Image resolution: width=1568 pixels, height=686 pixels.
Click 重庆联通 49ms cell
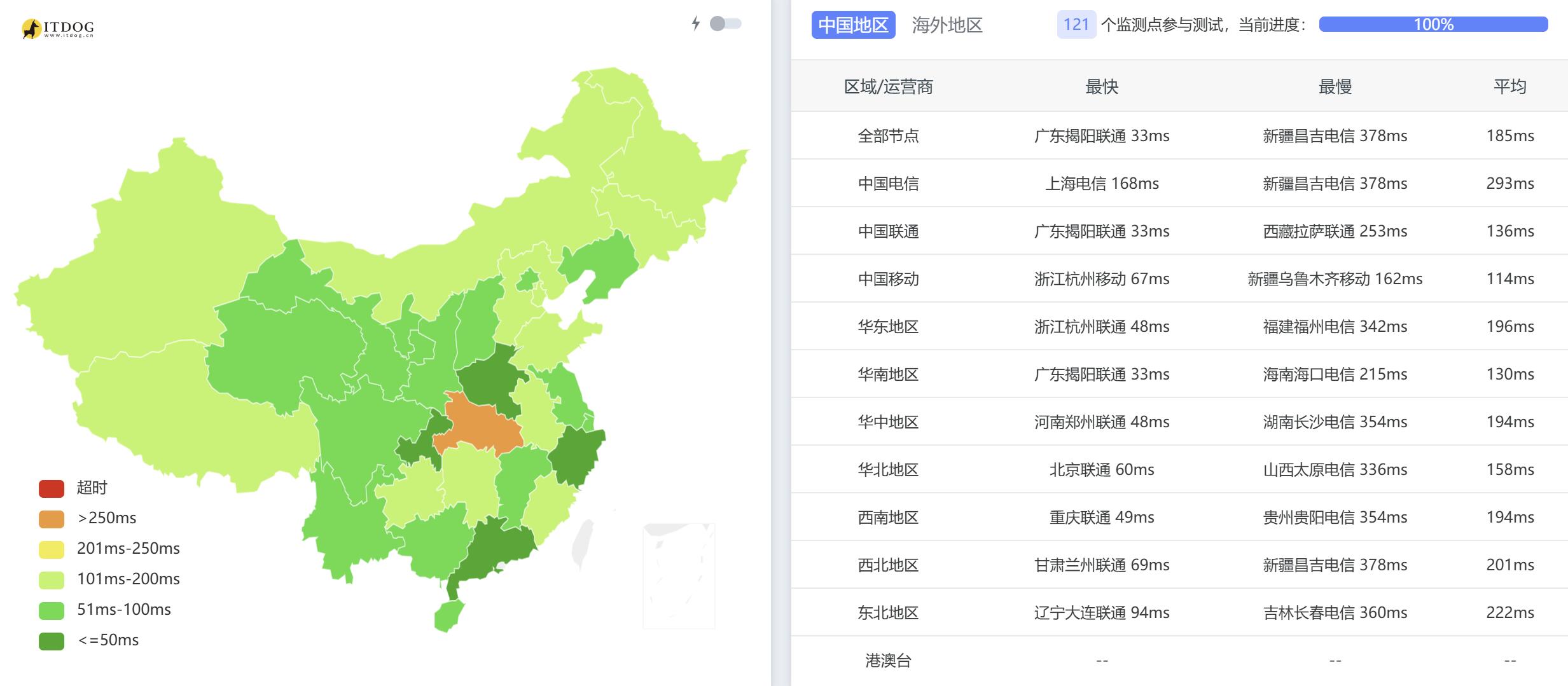point(1102,517)
